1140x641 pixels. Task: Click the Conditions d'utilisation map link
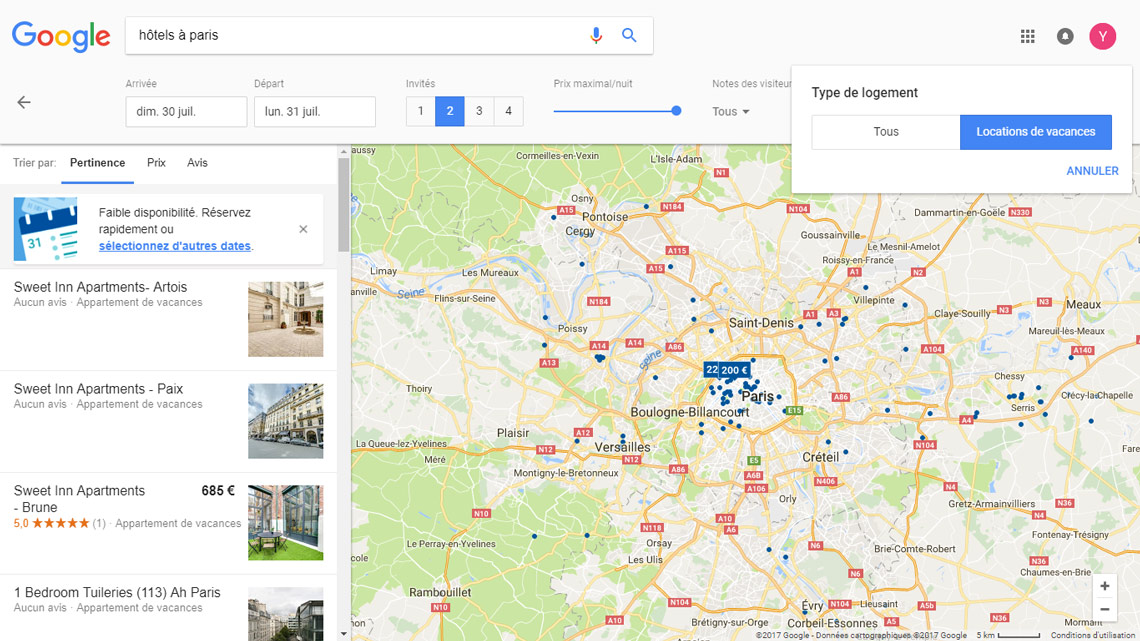[x=1093, y=635]
